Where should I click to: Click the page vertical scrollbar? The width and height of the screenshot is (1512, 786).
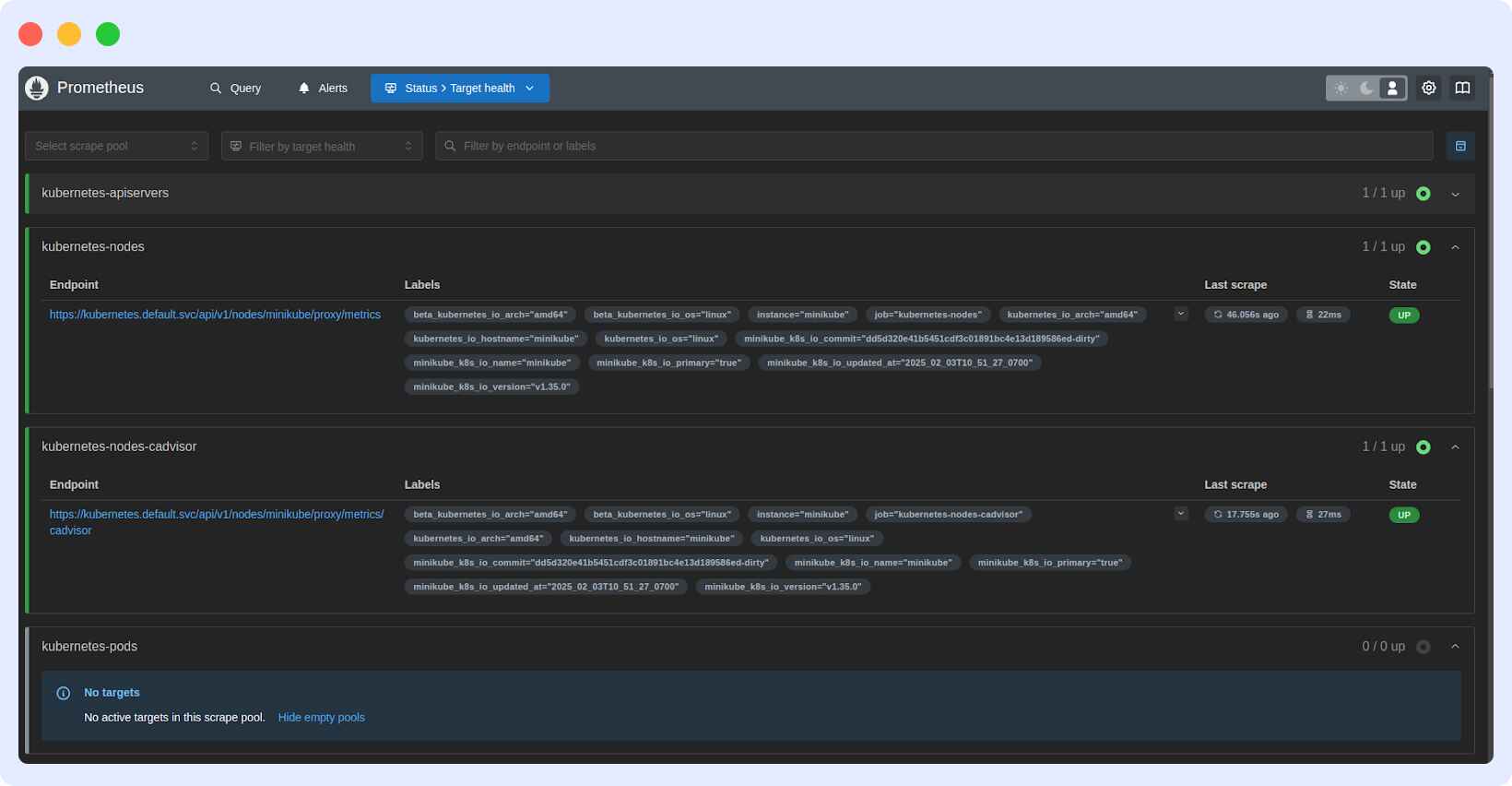[x=1491, y=231]
